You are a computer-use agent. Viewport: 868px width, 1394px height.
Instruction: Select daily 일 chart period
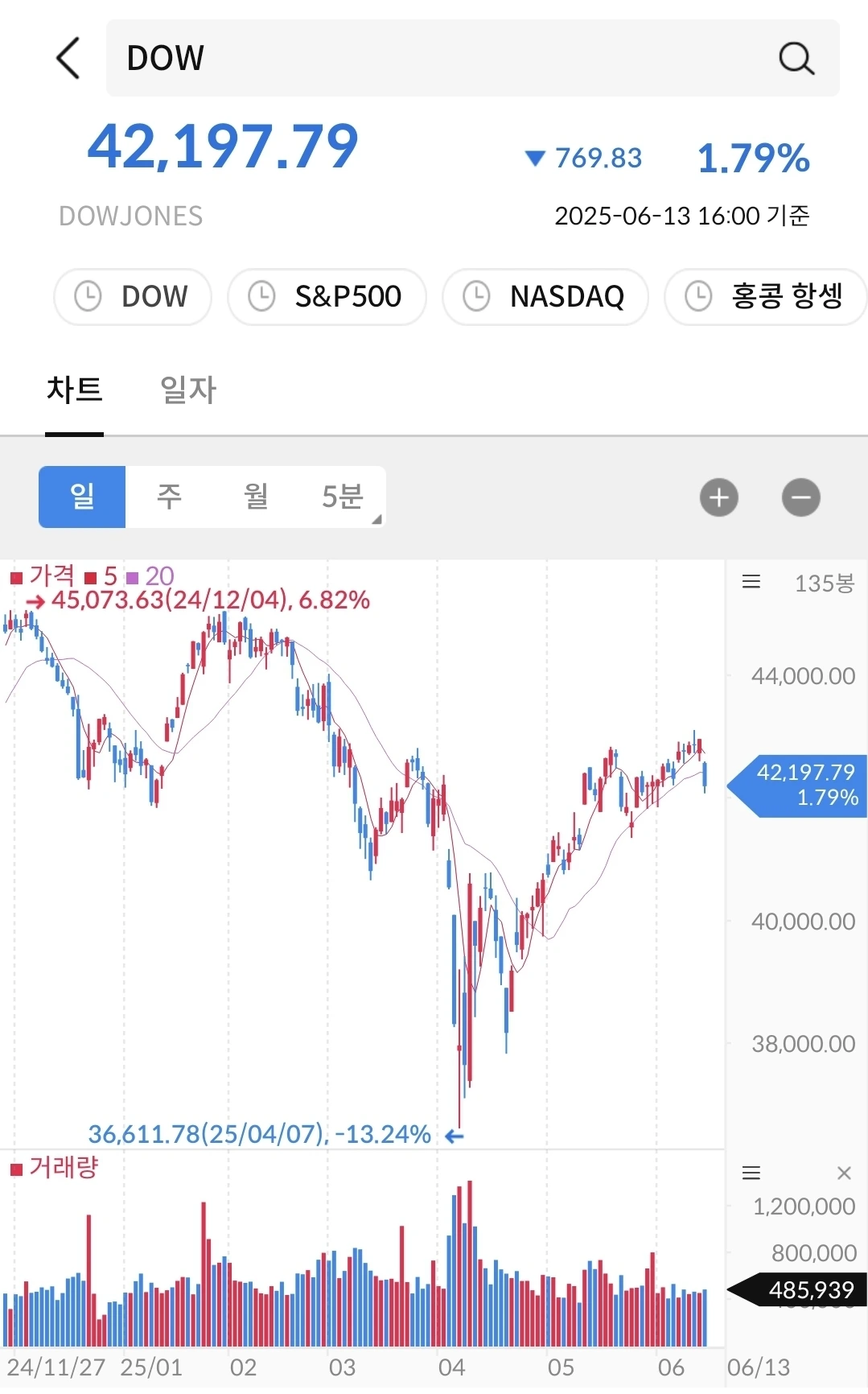pyautogui.click(x=82, y=497)
